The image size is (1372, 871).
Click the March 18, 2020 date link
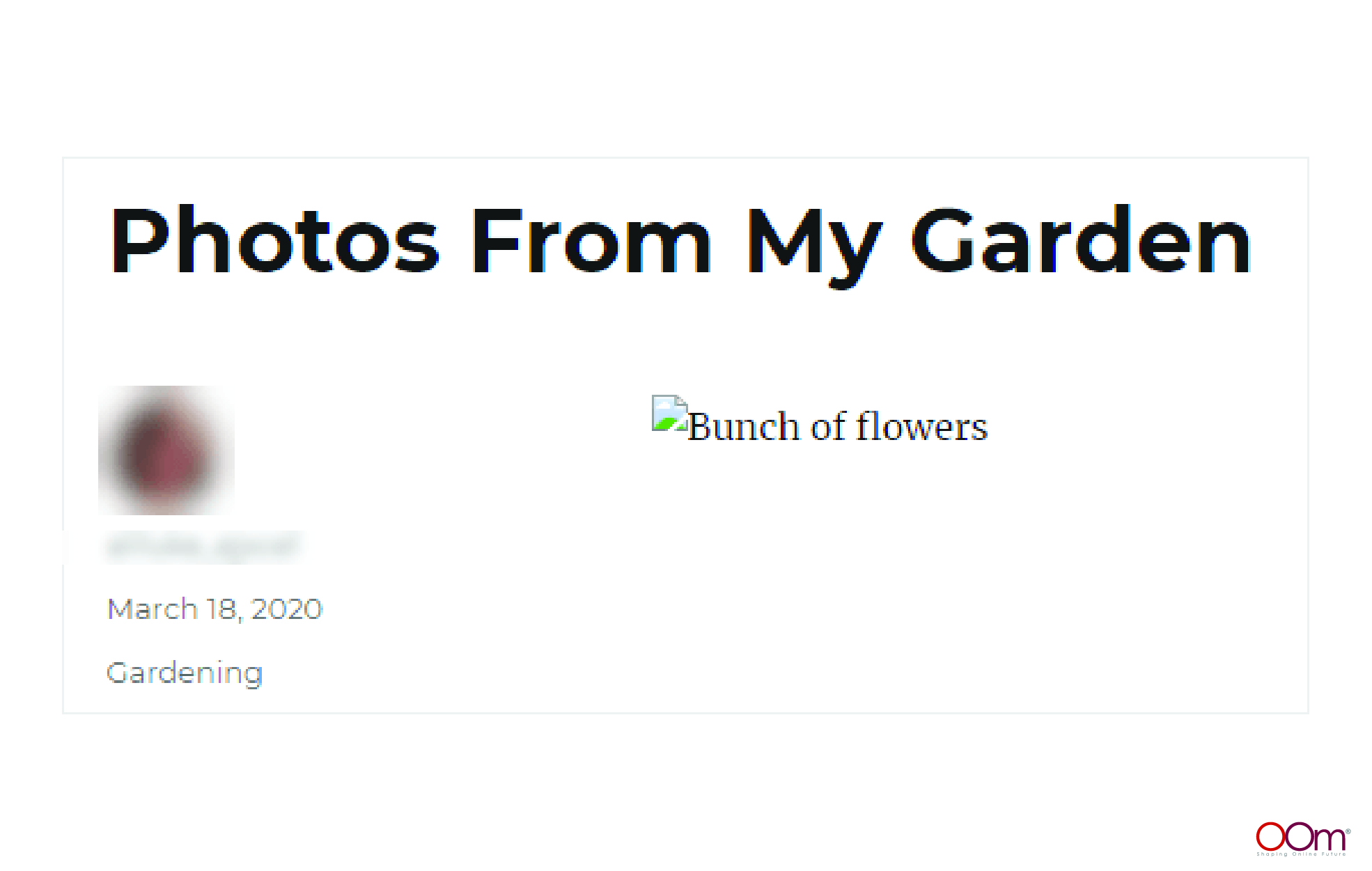pos(215,609)
